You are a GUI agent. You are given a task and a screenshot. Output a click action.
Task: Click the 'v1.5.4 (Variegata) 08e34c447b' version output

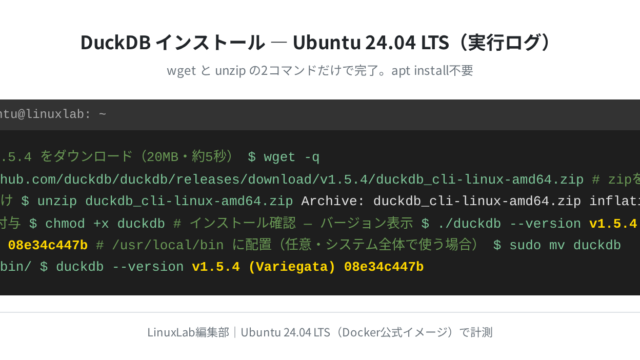pos(308,267)
